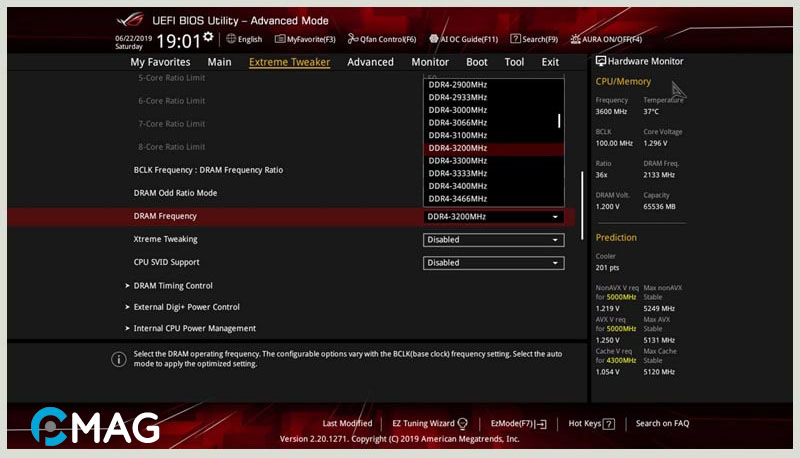Expand External Digi+ Power Control
This screenshot has width=800, height=458.
point(182,307)
